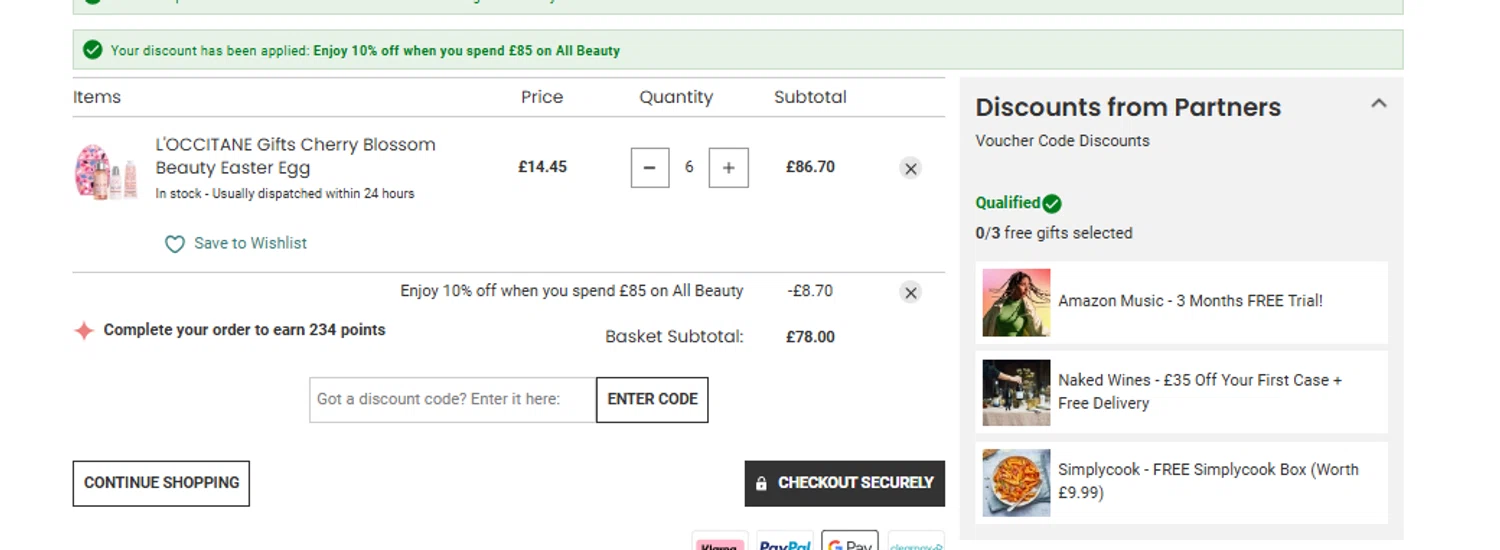The image size is (1500, 550).
Task: Click the PayPal payment icon
Action: coord(785,541)
